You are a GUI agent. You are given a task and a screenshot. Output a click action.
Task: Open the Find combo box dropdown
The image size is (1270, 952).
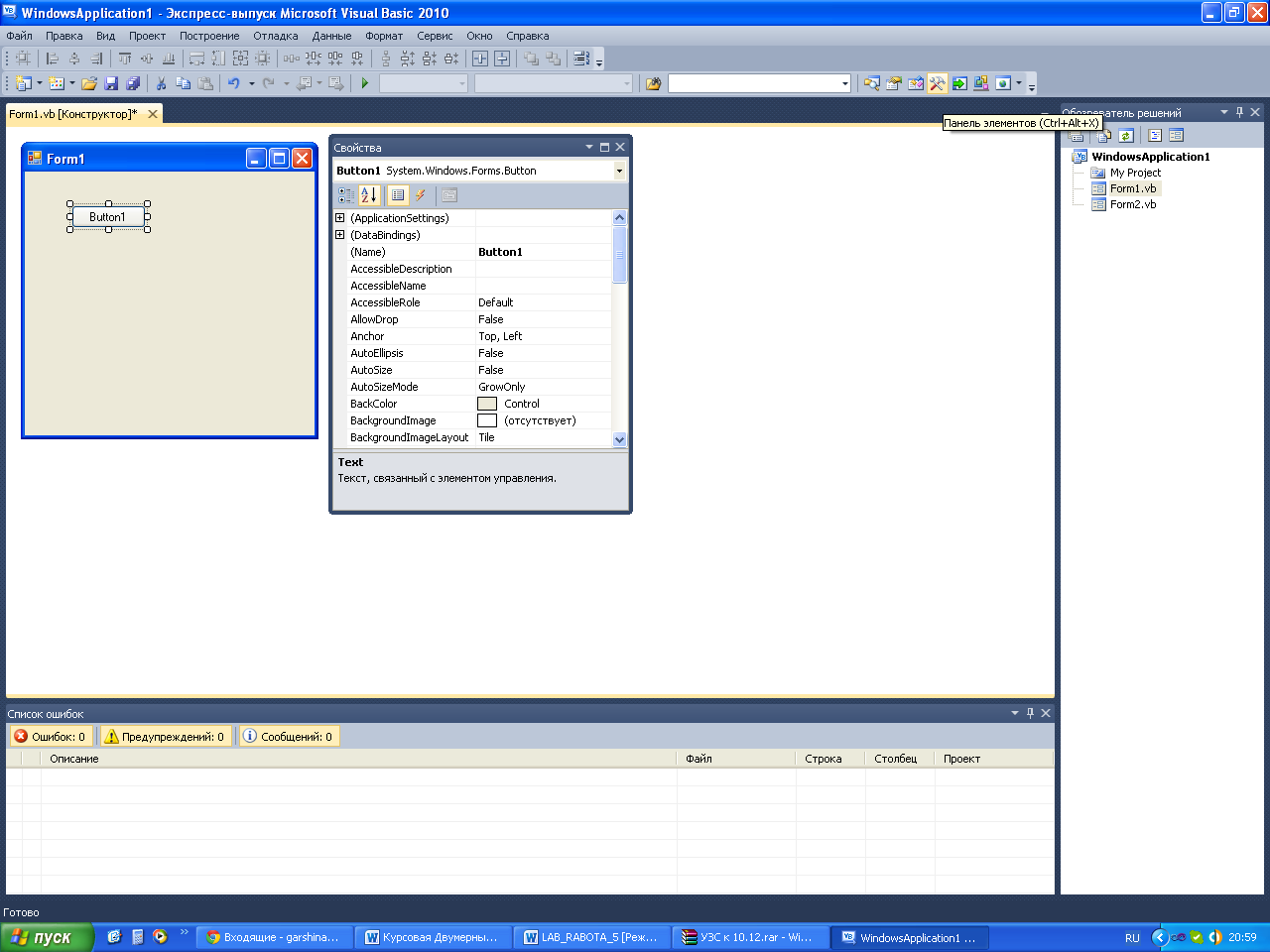(845, 83)
